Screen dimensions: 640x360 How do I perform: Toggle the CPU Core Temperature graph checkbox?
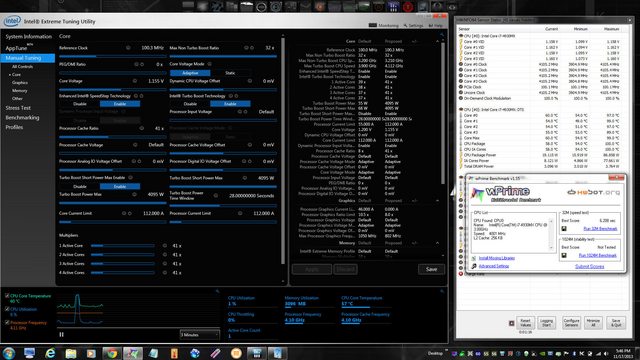7,296
